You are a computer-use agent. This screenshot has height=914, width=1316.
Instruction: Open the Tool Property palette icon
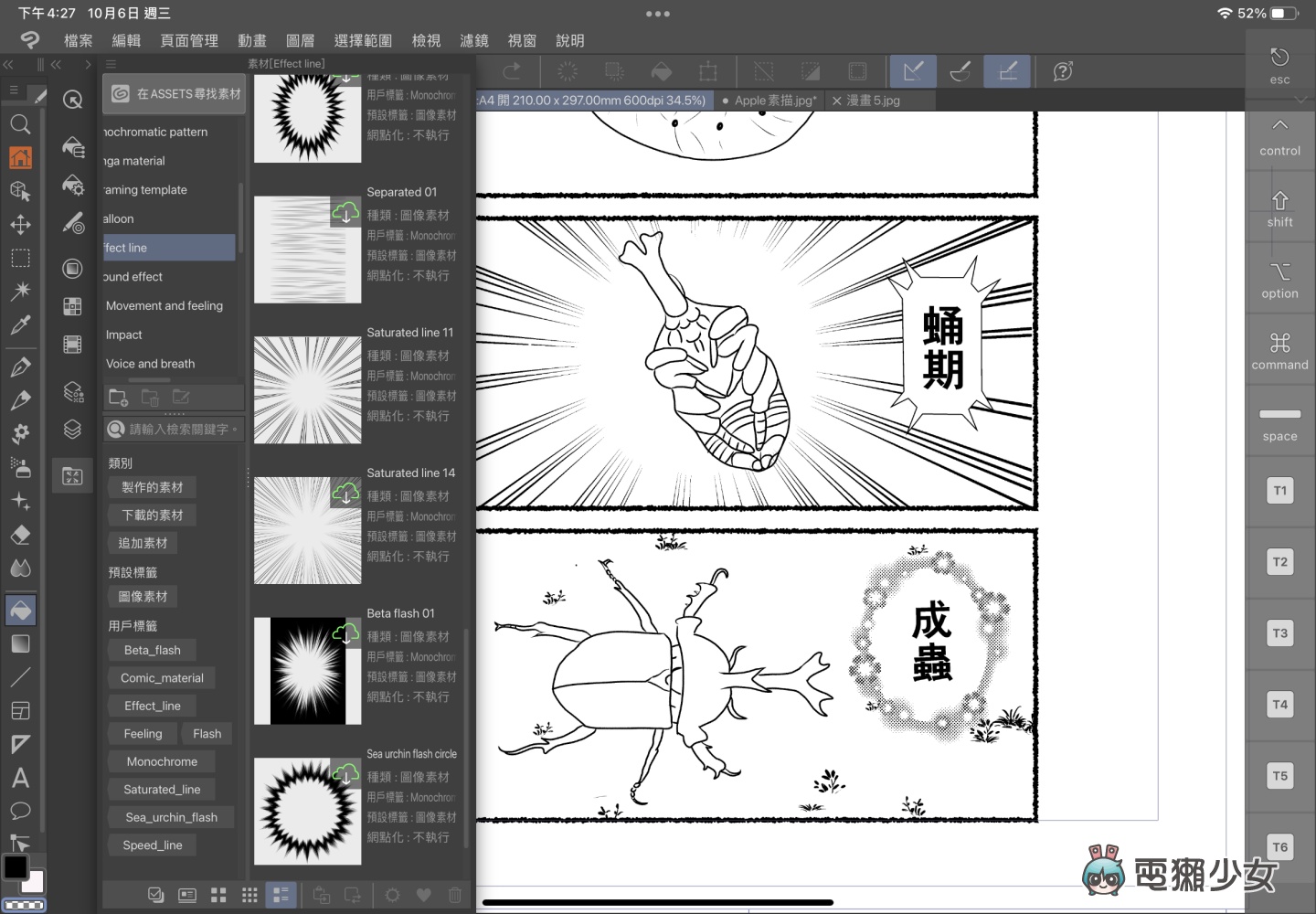tap(72, 186)
